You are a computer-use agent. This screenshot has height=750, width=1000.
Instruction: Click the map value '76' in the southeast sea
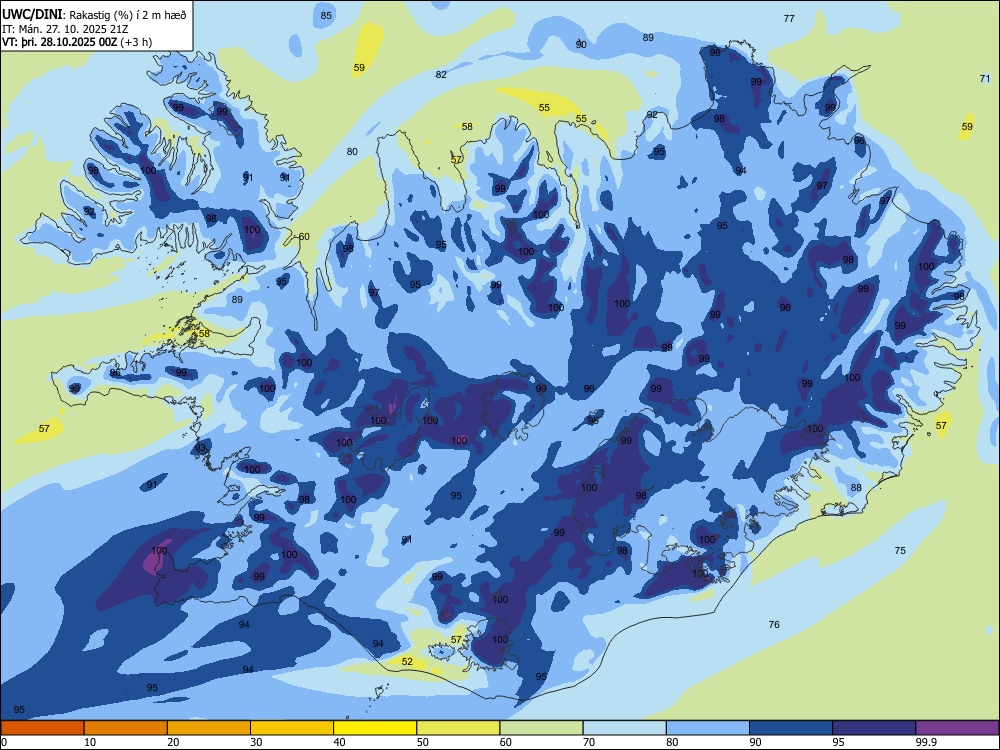click(x=774, y=624)
